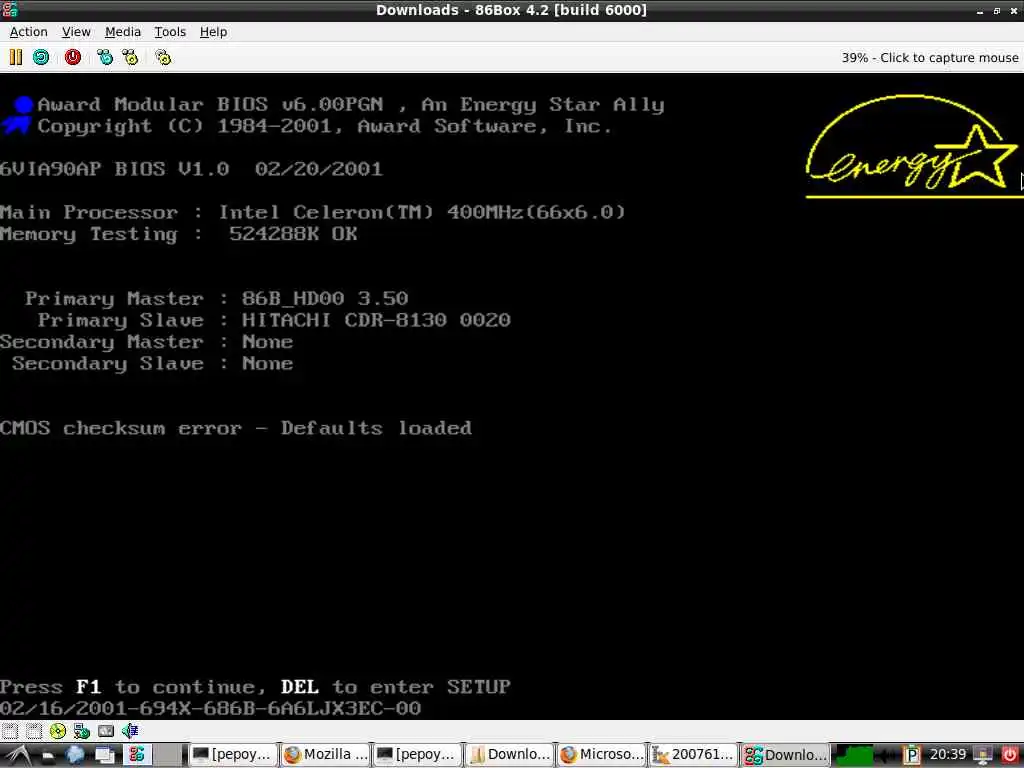Click 'HITACHI CDR-8130 0020' text
Screen dimensions: 1024x768
[376, 320]
